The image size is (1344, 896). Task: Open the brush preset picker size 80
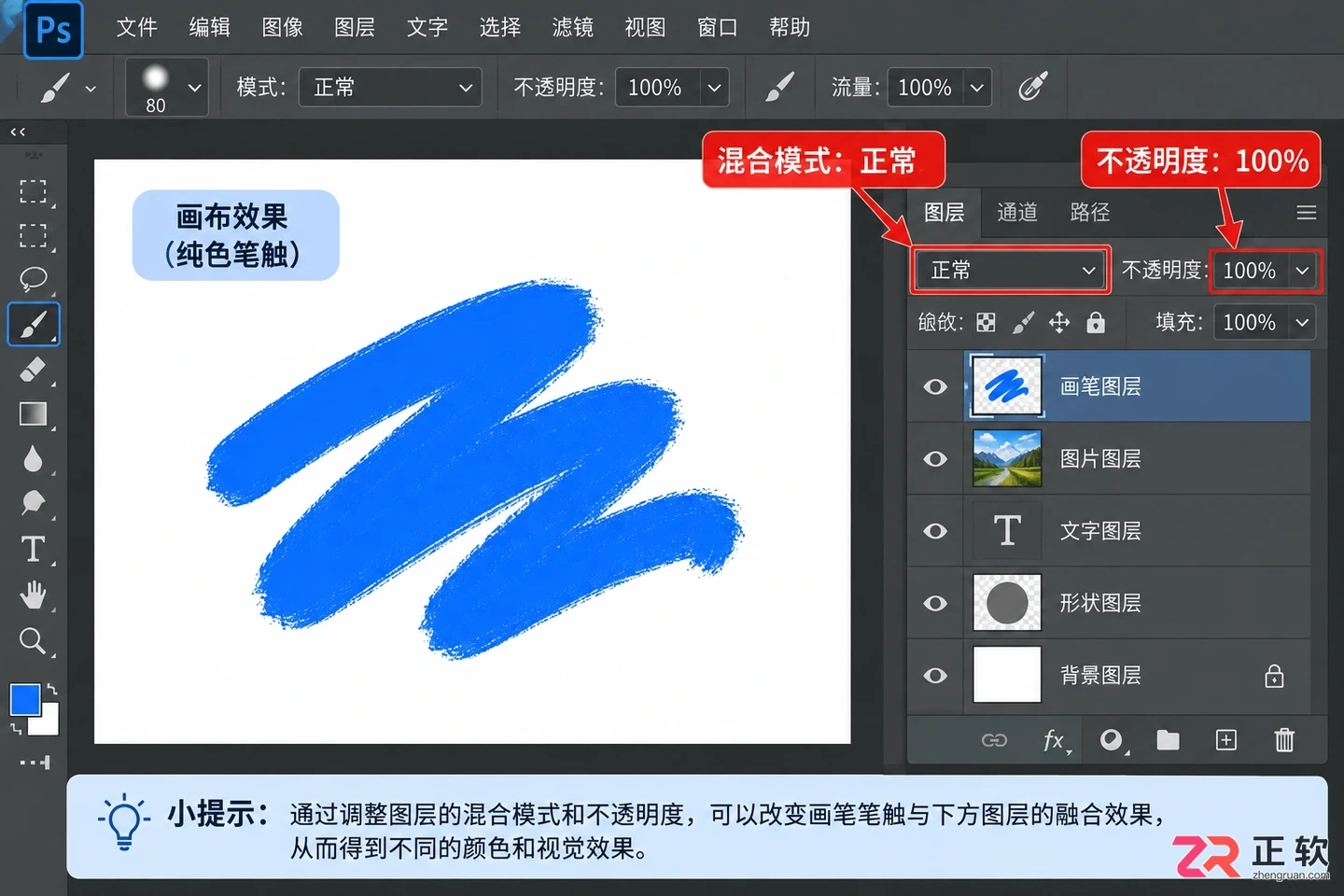167,87
